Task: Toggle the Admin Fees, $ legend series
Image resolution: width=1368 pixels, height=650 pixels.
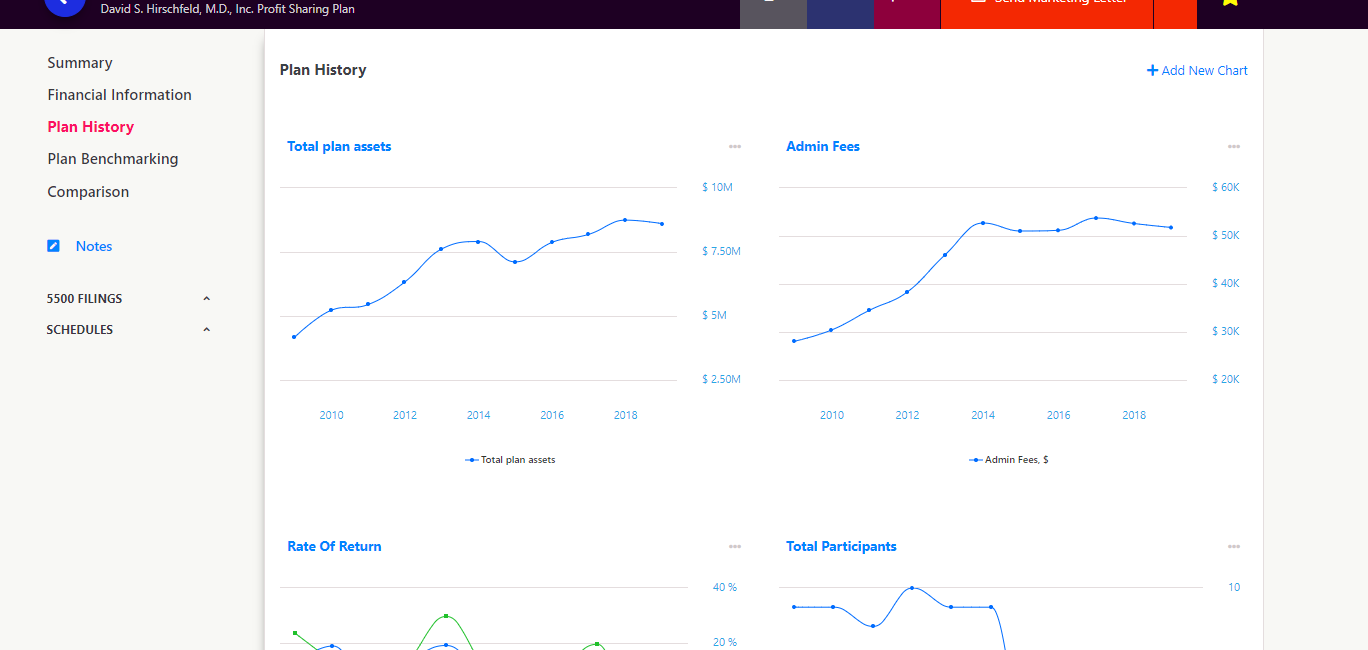Action: (1009, 460)
